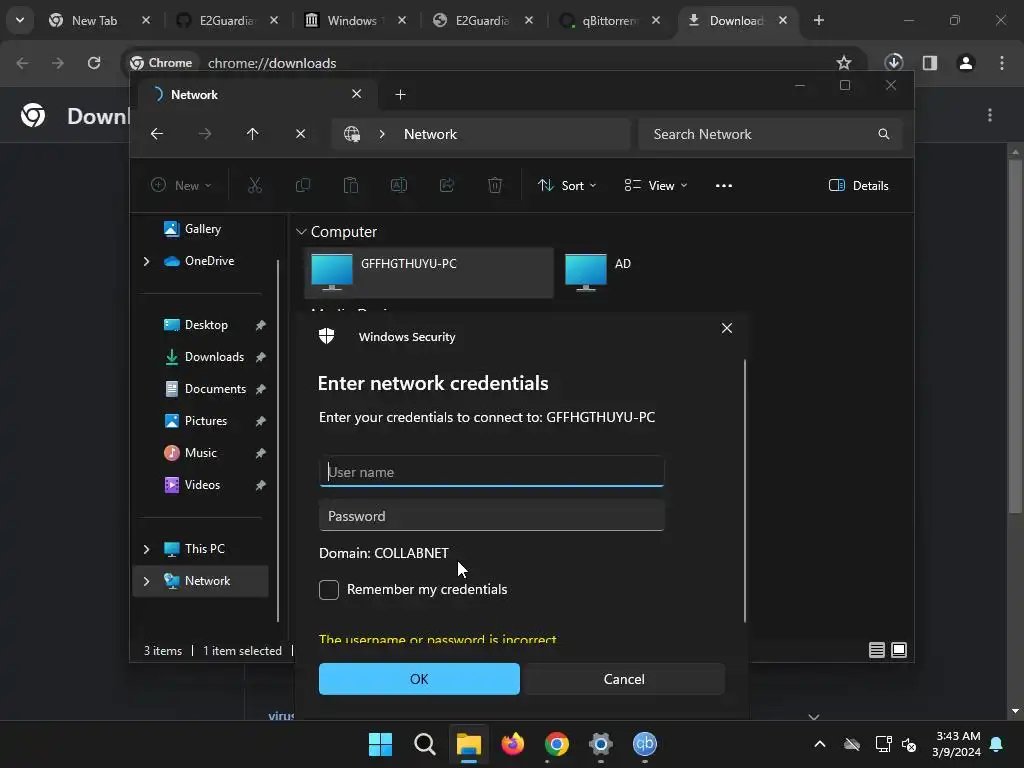The image size is (1024, 768).
Task: Click the Password field
Action: (x=491, y=516)
